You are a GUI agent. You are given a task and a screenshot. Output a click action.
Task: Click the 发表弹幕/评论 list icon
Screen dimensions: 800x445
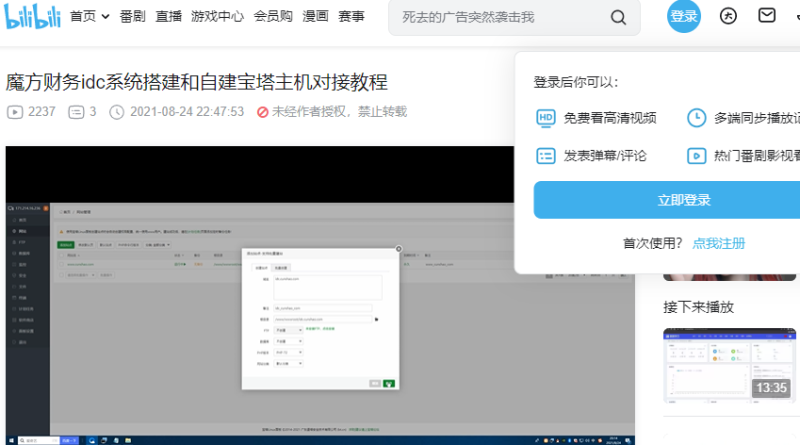coord(545,155)
